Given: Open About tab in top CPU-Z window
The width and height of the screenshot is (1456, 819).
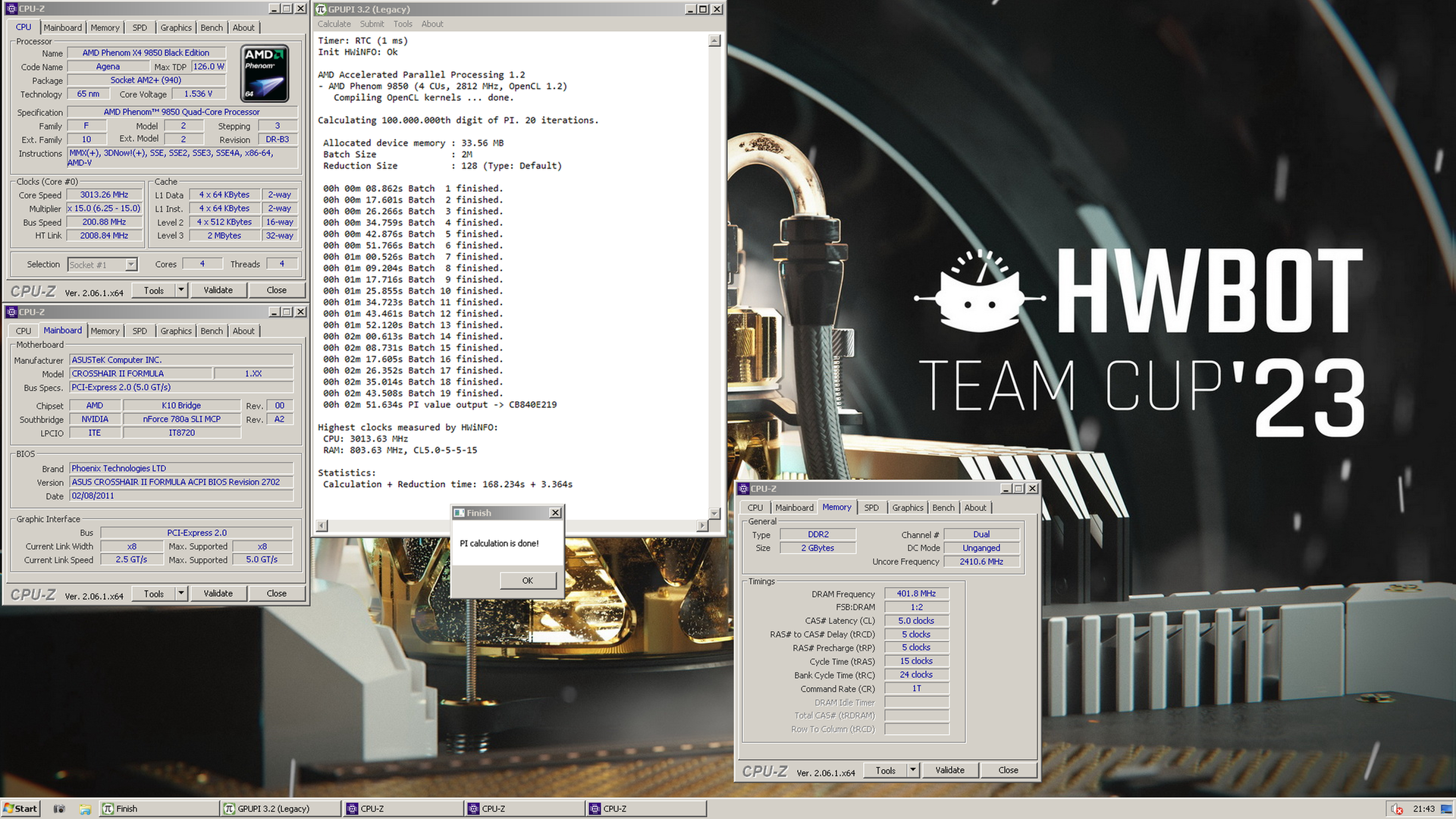Looking at the screenshot, I should [243, 27].
